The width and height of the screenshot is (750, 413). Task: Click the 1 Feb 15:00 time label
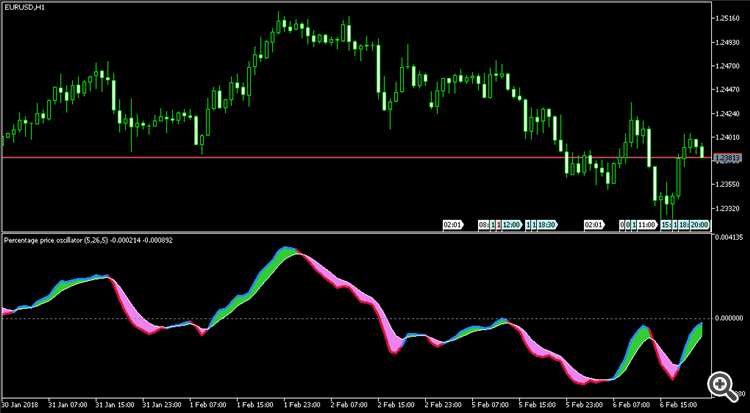coord(254,404)
